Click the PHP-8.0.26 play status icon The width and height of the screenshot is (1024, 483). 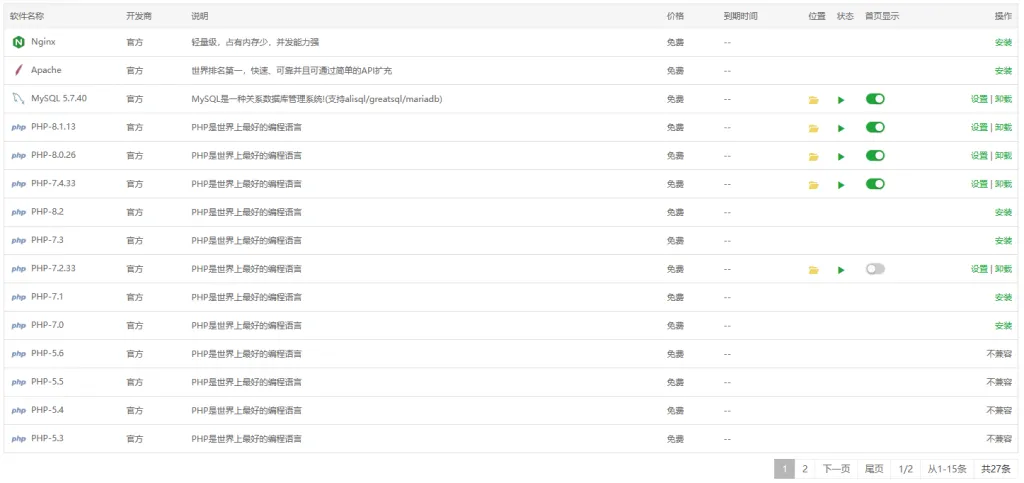coord(841,157)
